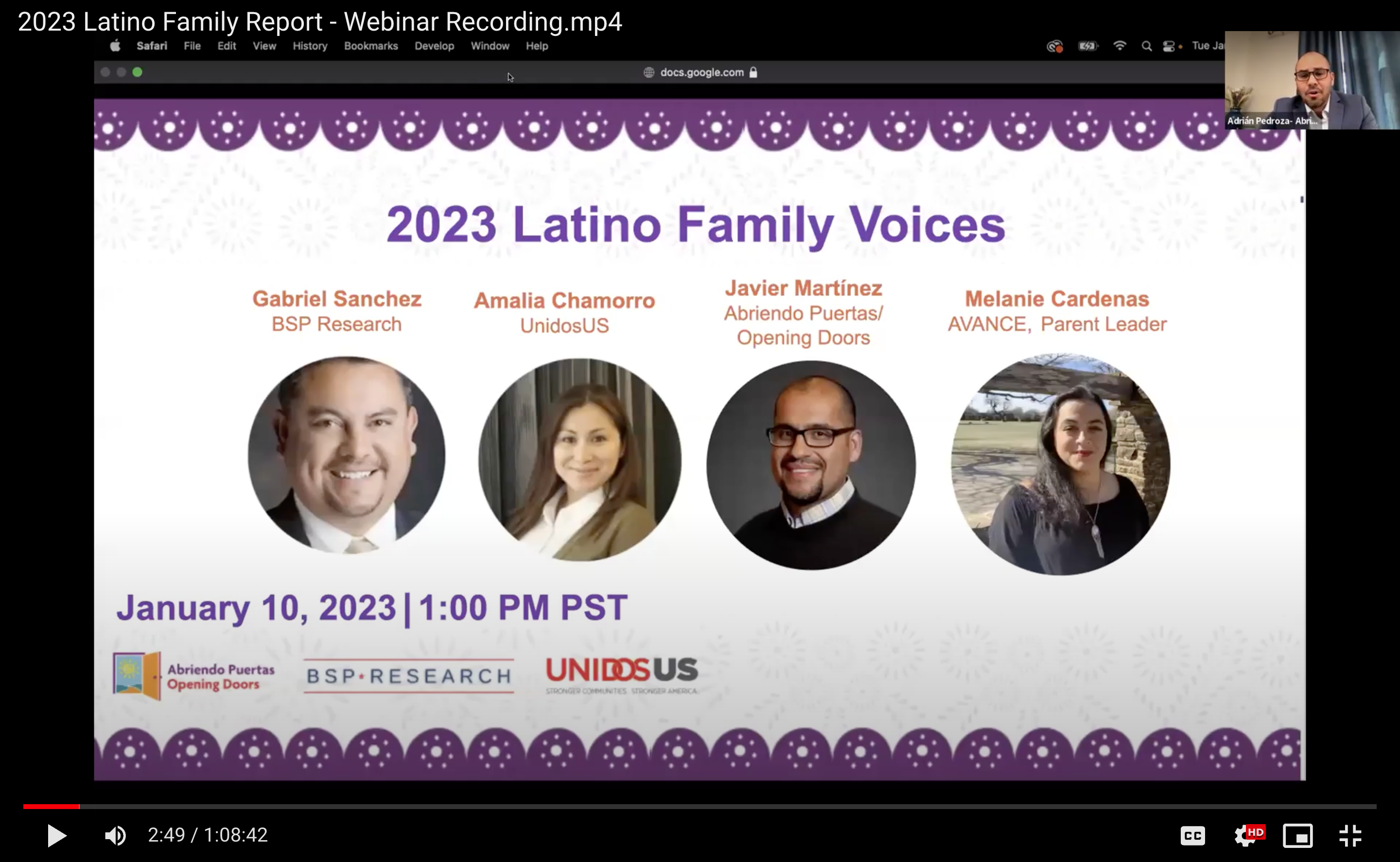Open the Bookmarks menu
Screen dimensions: 1400x862
[371, 46]
